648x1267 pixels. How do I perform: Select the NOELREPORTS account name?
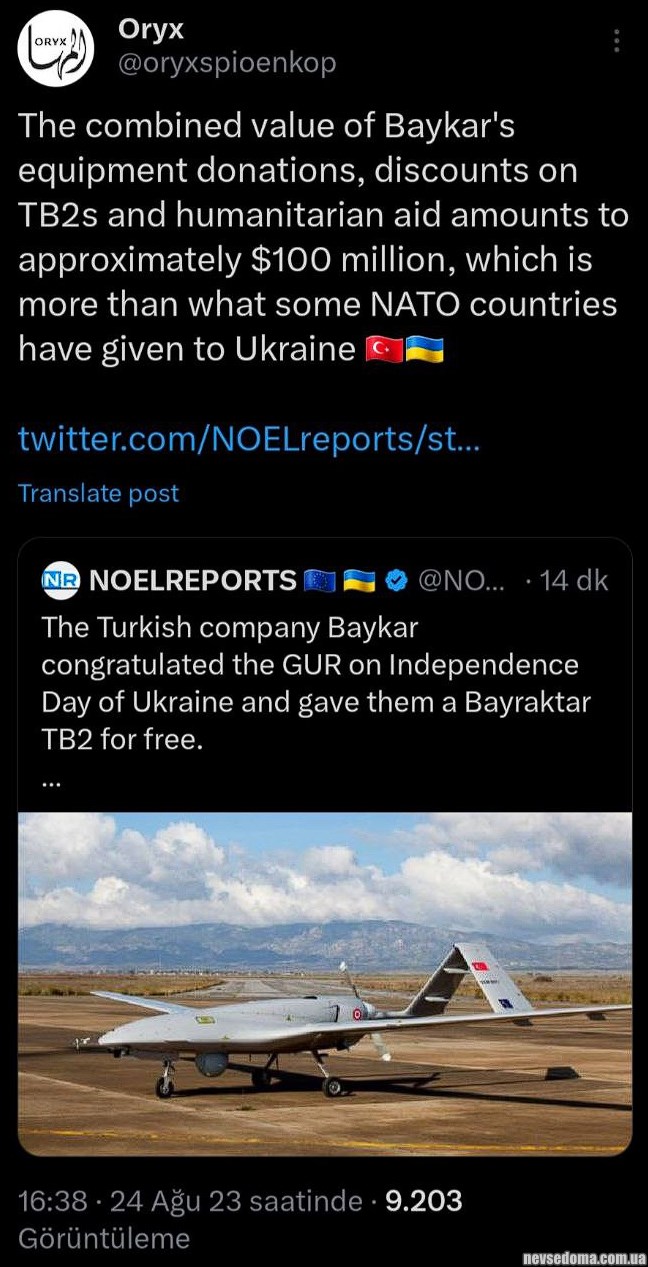[x=193, y=580]
